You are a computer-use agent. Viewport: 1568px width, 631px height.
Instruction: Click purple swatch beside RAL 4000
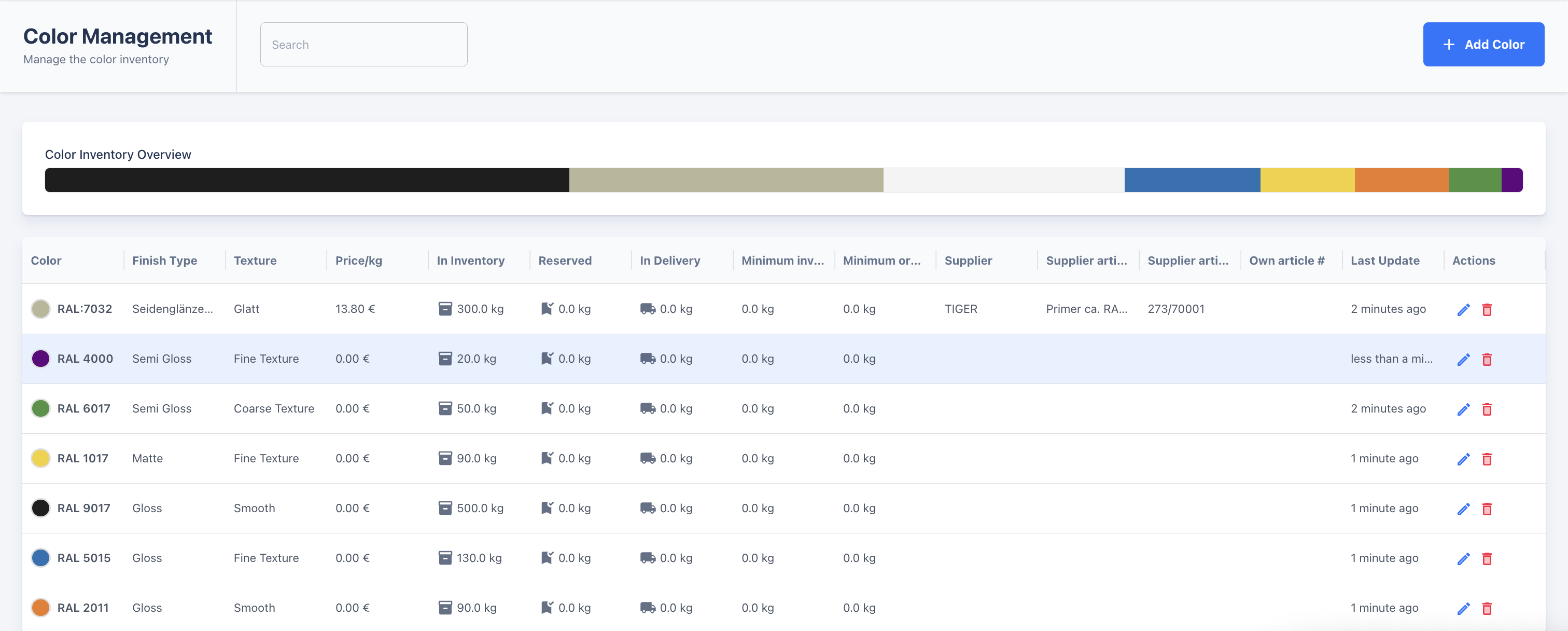pyautogui.click(x=41, y=359)
